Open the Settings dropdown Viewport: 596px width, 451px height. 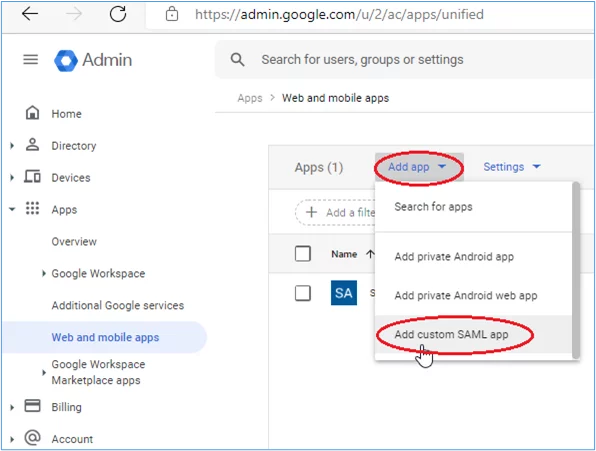(x=512, y=167)
